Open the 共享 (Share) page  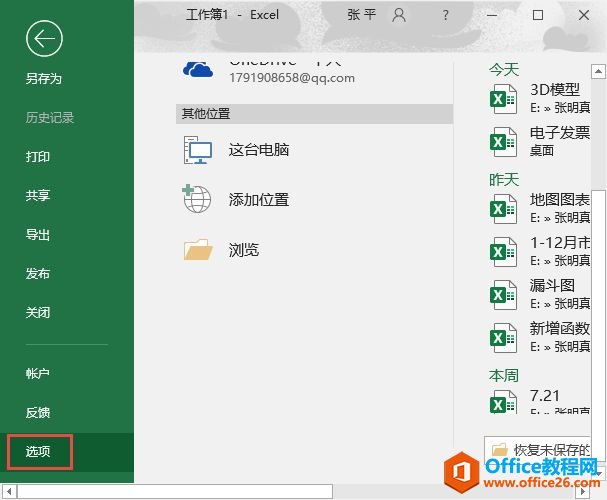click(38, 195)
